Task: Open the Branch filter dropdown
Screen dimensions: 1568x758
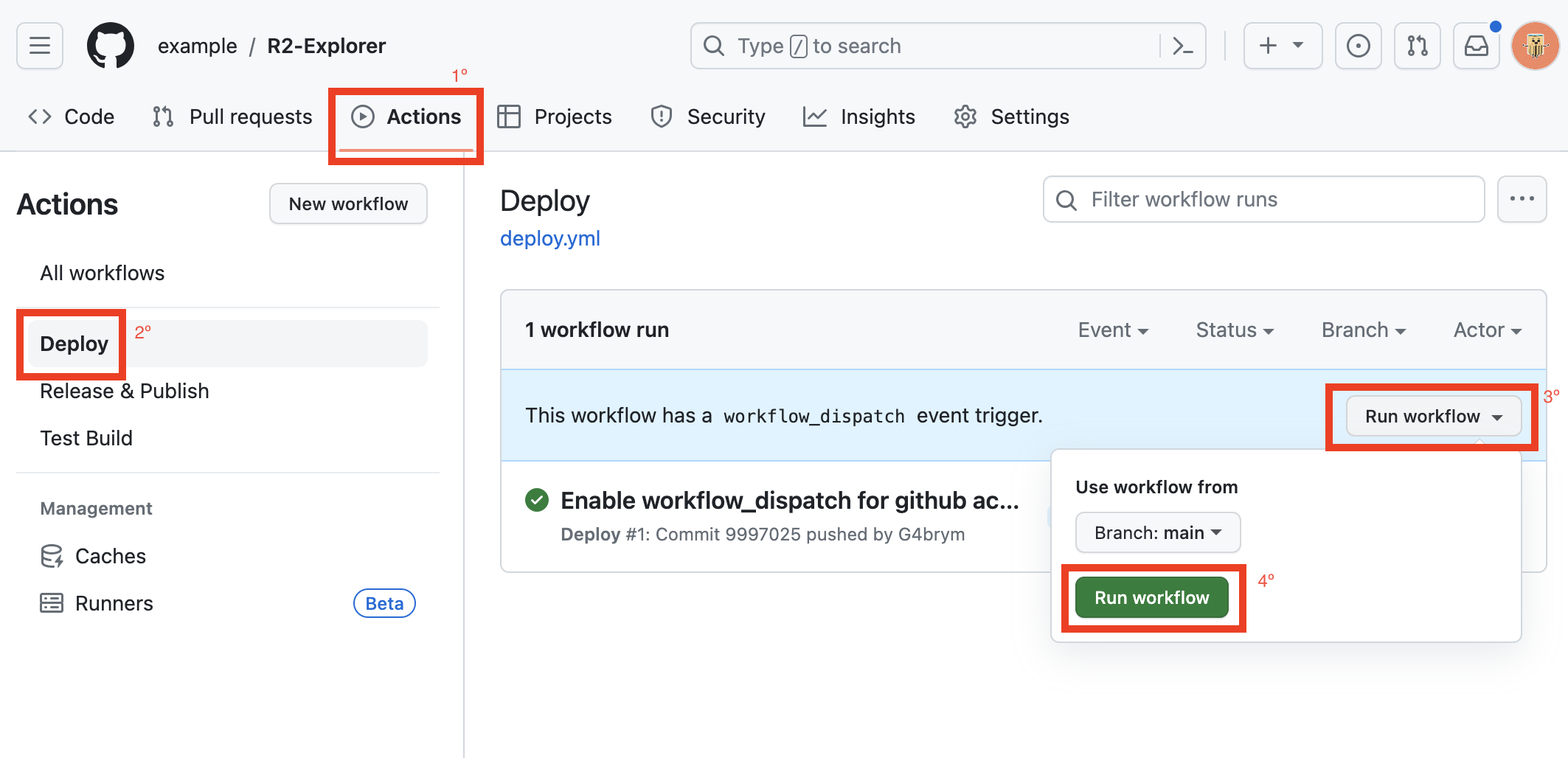Action: tap(1364, 330)
